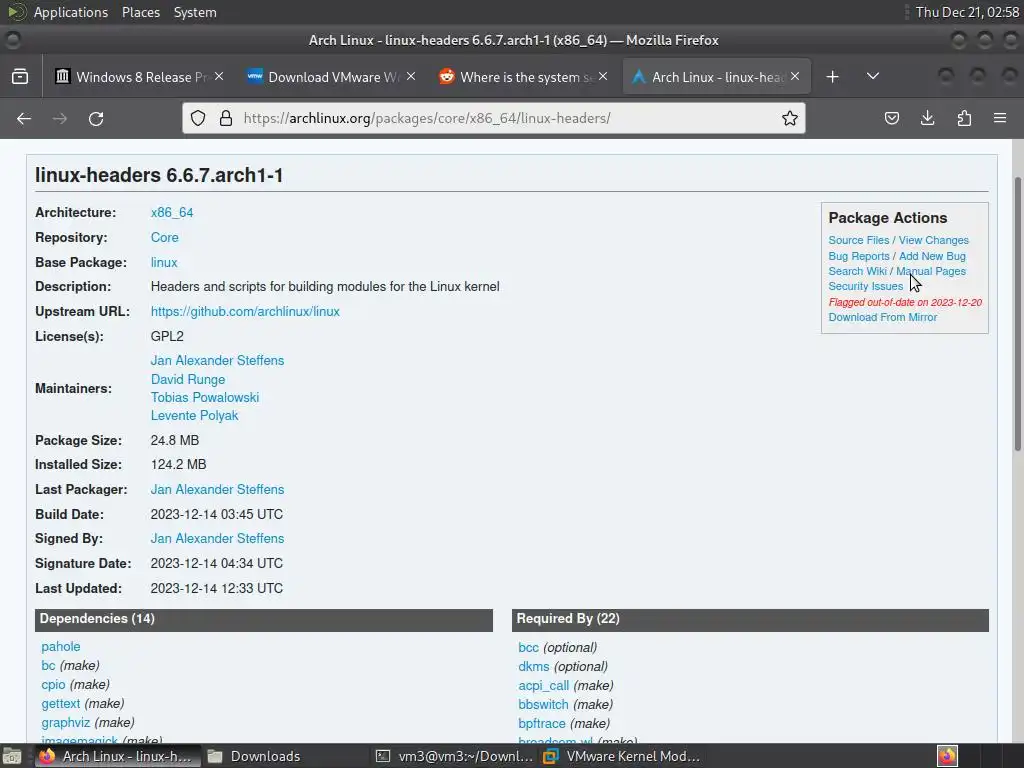Open the Firefox hamburger menu

(1000, 118)
